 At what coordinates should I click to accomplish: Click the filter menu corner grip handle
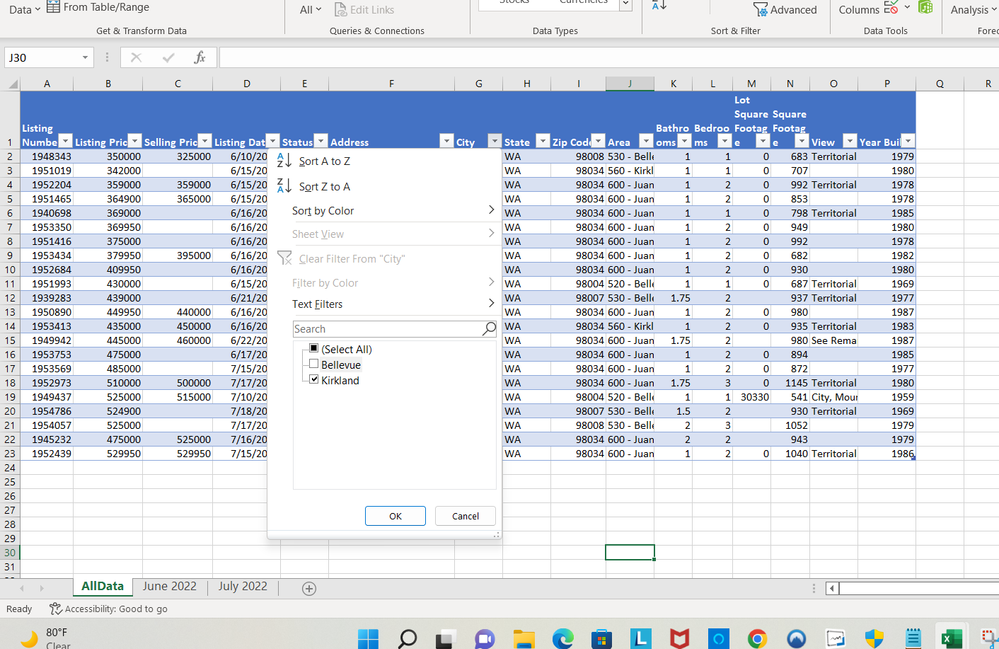[x=496, y=535]
